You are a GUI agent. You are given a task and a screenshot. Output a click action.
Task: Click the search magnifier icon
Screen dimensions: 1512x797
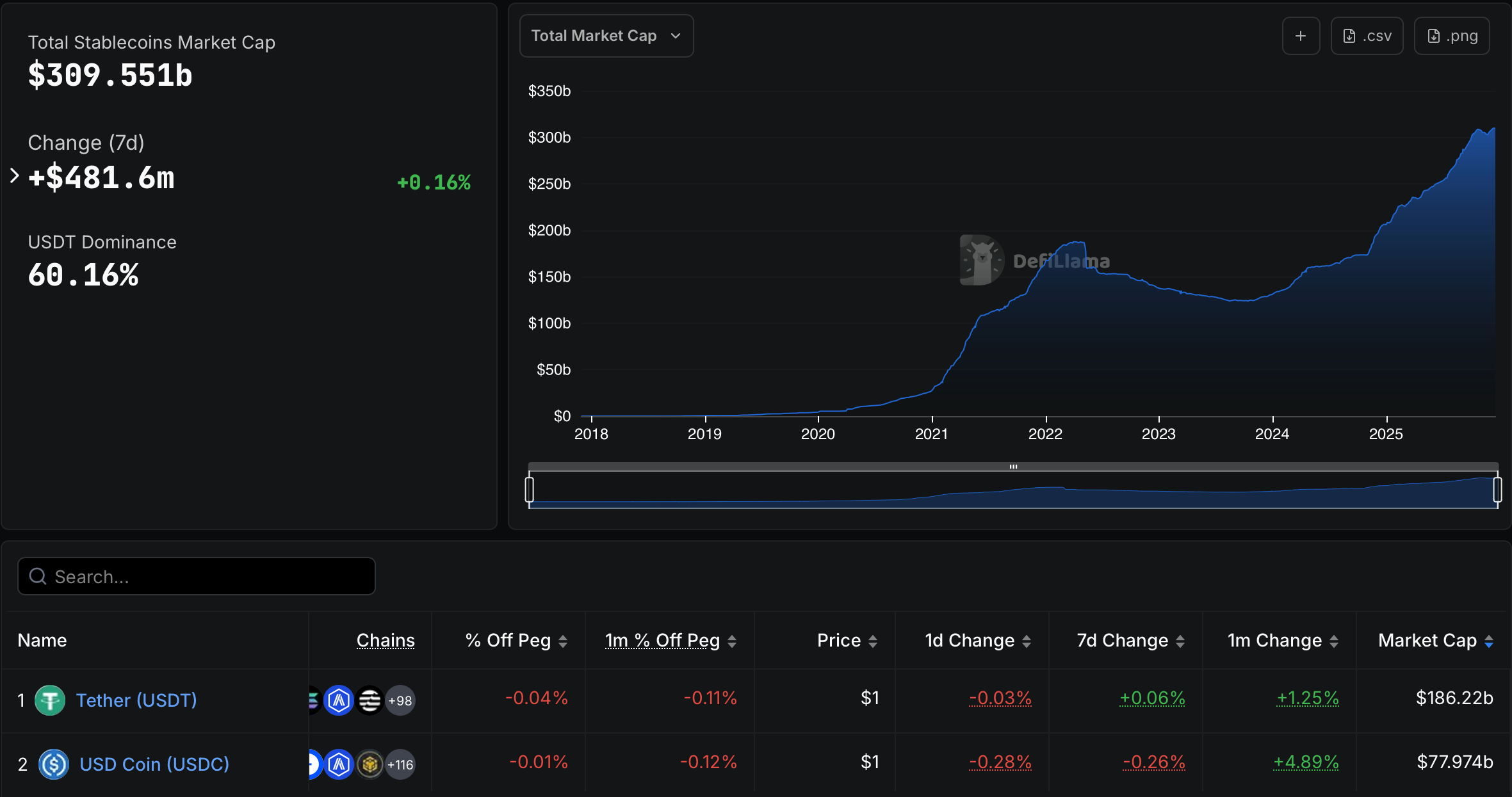(38, 576)
